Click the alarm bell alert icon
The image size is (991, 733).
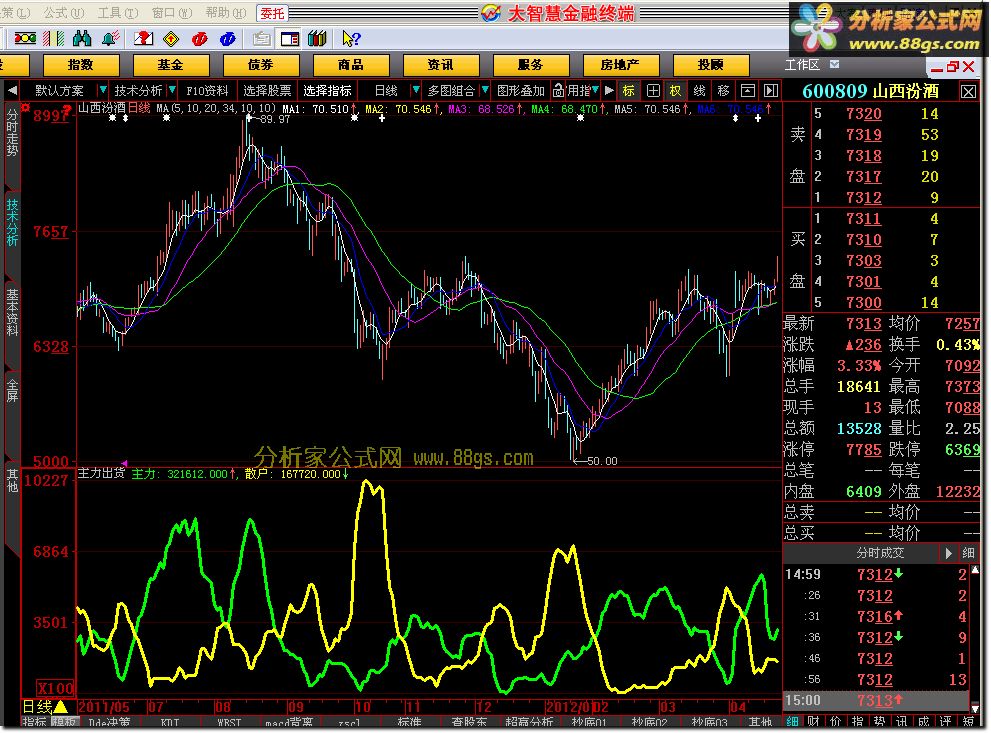111,39
